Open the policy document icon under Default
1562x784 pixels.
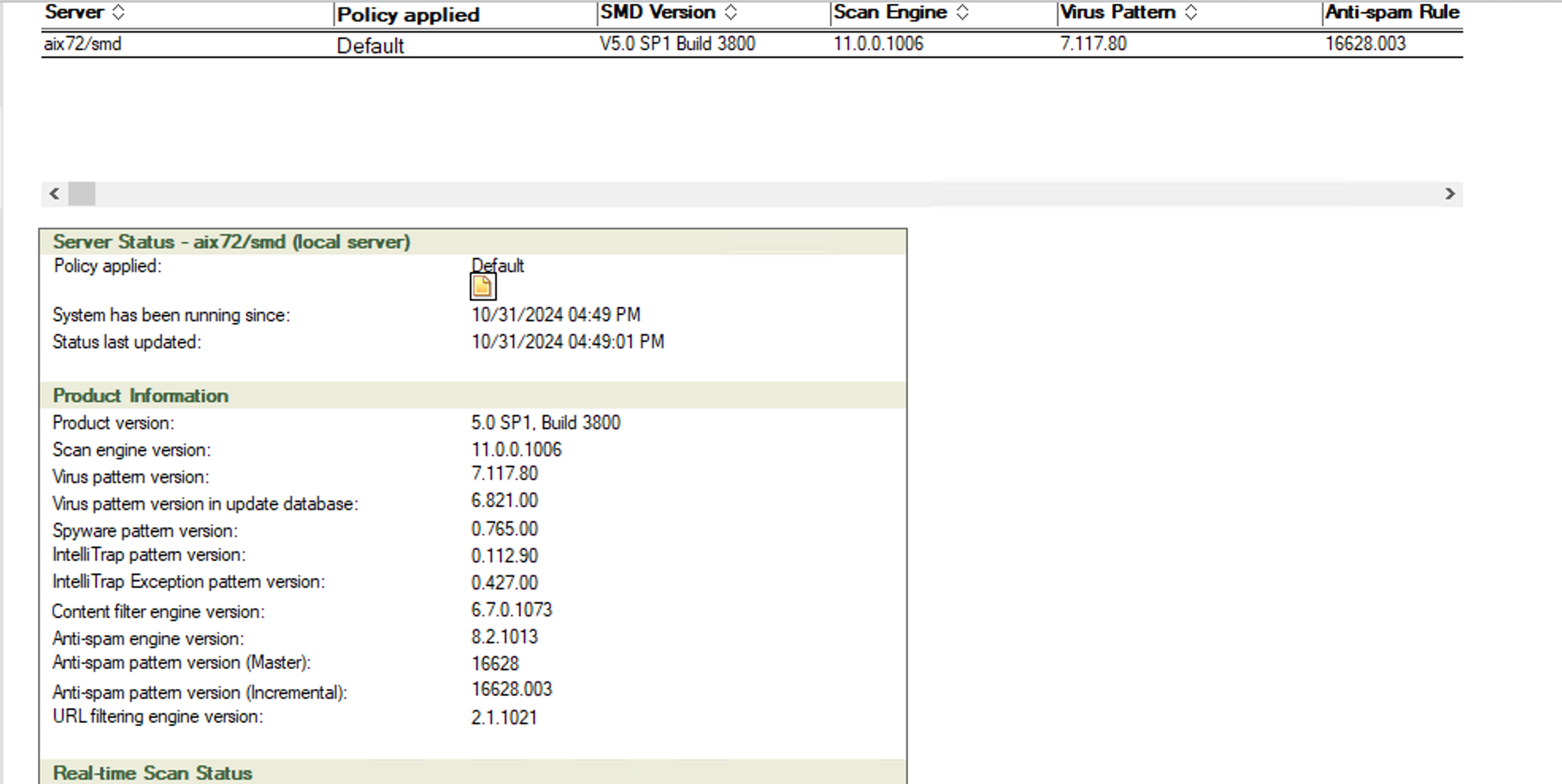pos(483,287)
